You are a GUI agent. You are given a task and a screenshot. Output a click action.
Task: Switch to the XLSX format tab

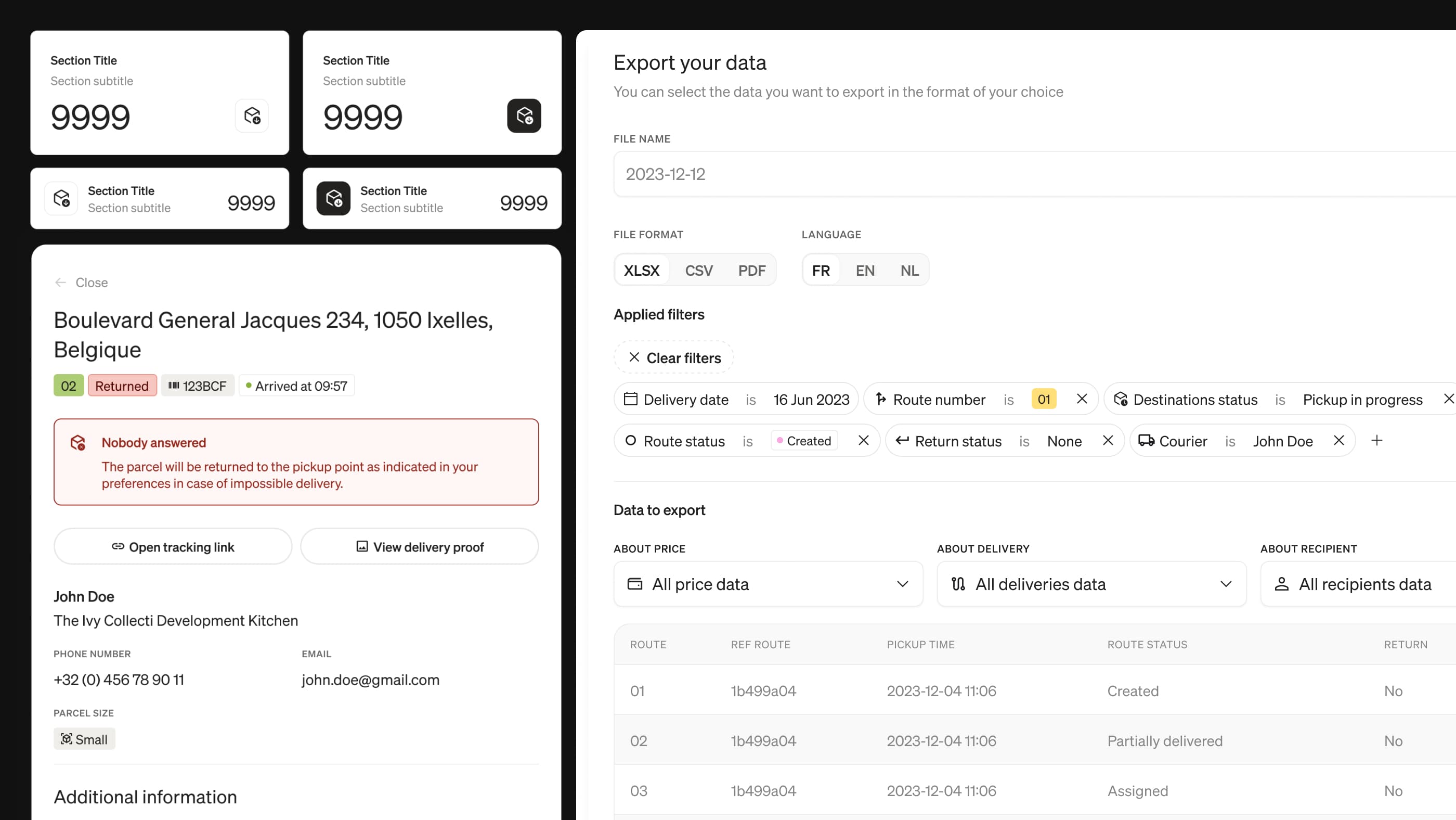642,270
